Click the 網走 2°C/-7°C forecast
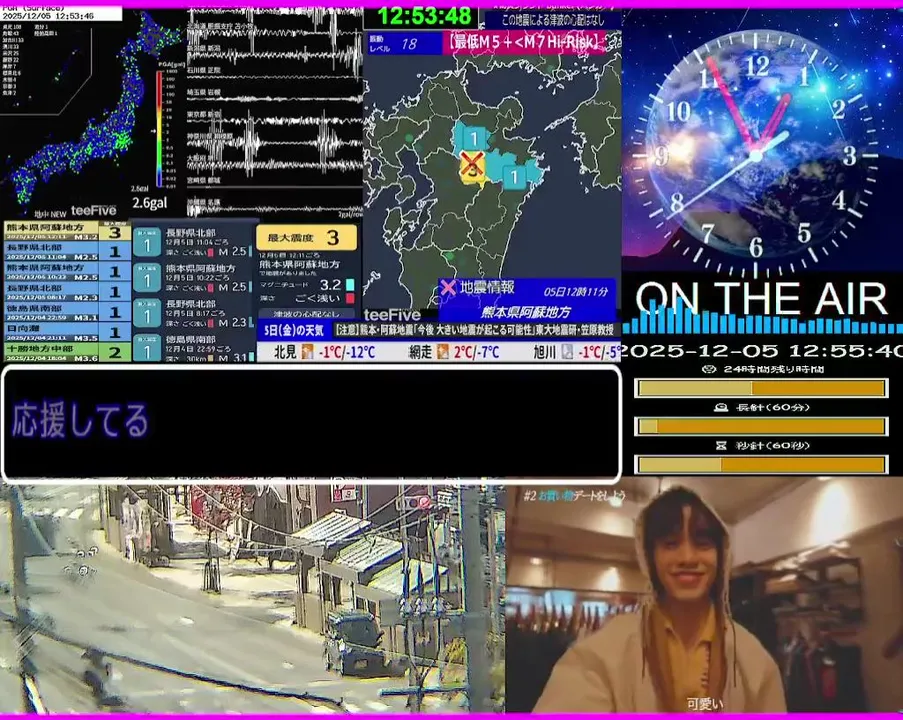Image resolution: width=903 pixels, height=720 pixels. [x=453, y=352]
